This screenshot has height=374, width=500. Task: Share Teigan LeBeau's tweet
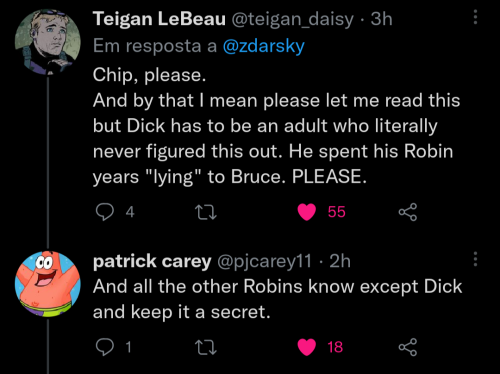point(408,212)
